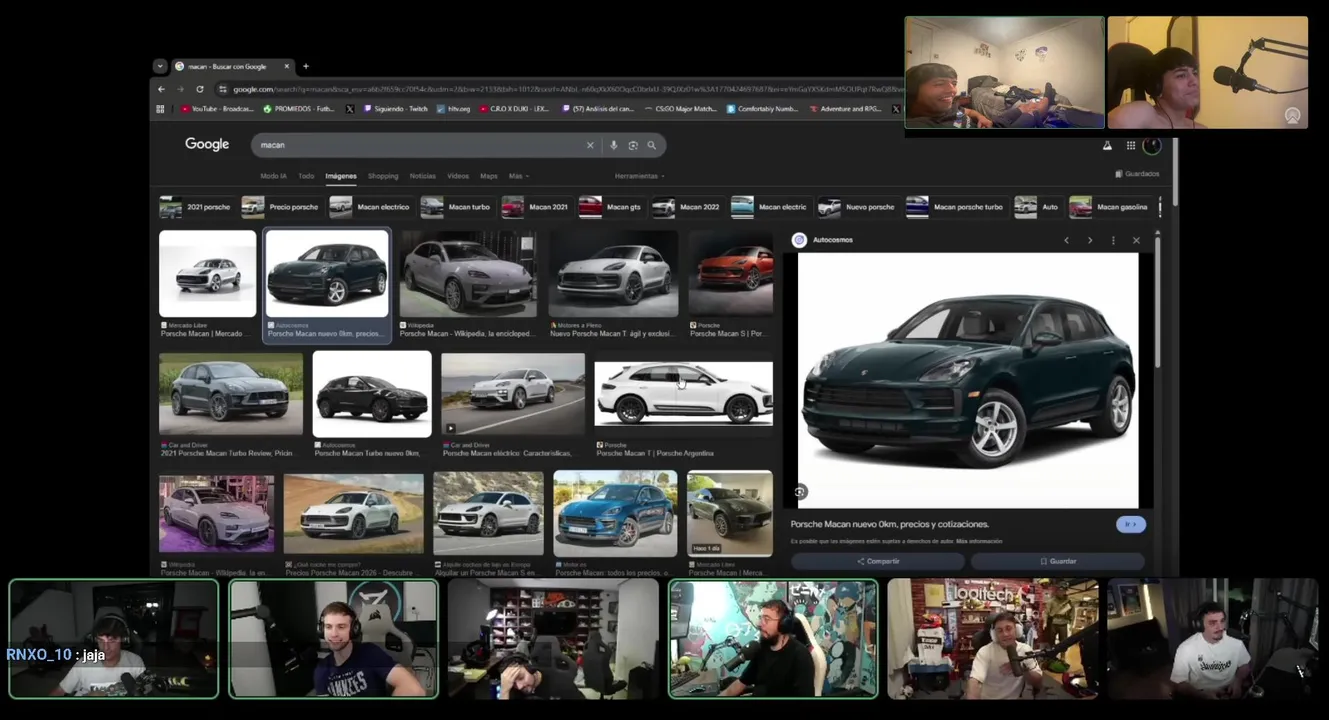
Task: Open Google Lens image search icon
Action: point(633,145)
